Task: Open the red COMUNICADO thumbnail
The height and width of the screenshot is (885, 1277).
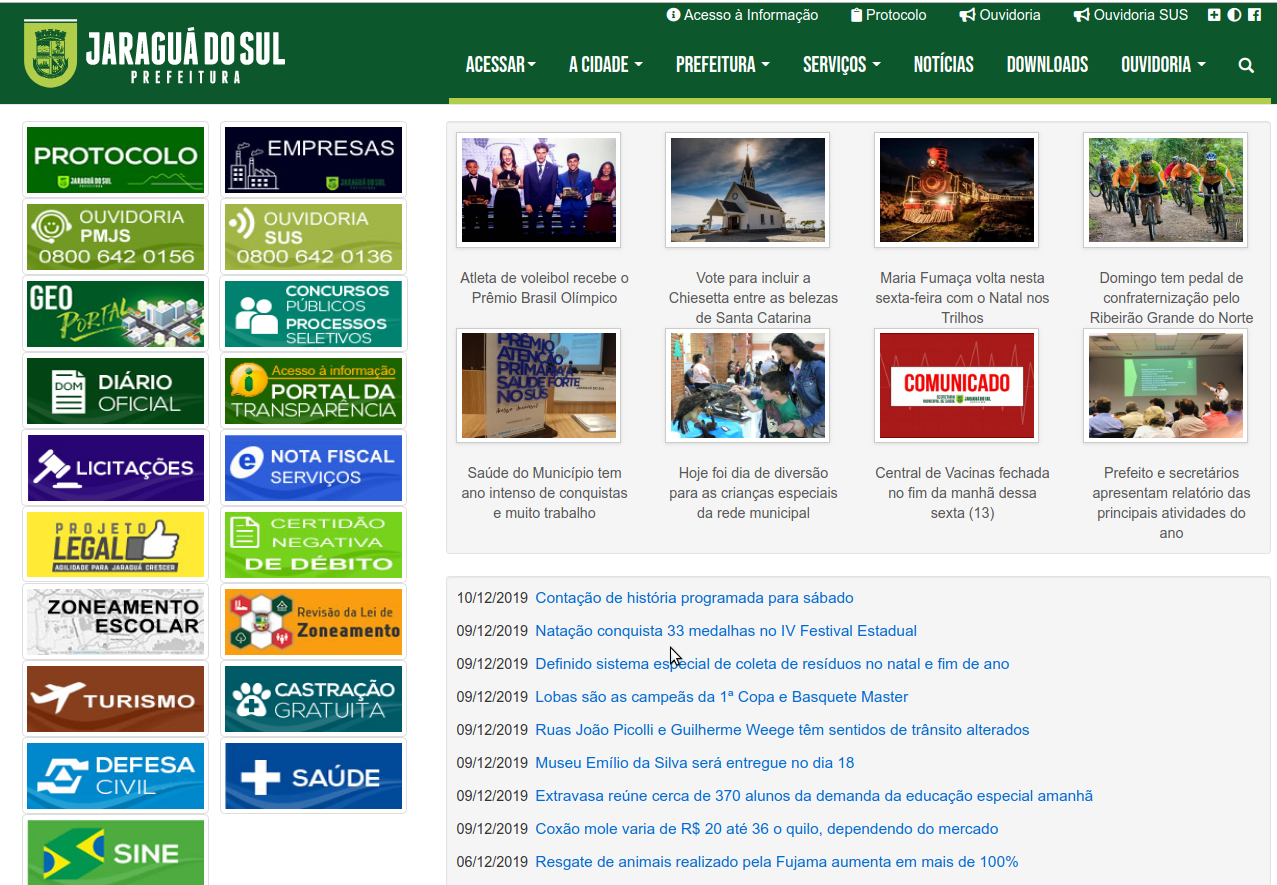Action: pyautogui.click(x=957, y=385)
